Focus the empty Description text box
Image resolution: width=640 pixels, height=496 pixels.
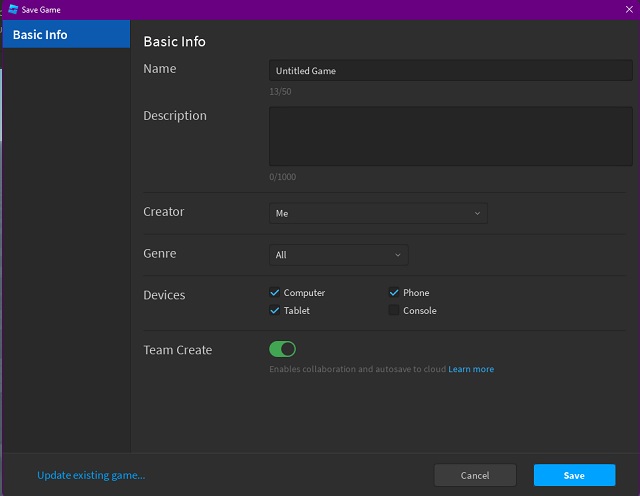[450, 136]
